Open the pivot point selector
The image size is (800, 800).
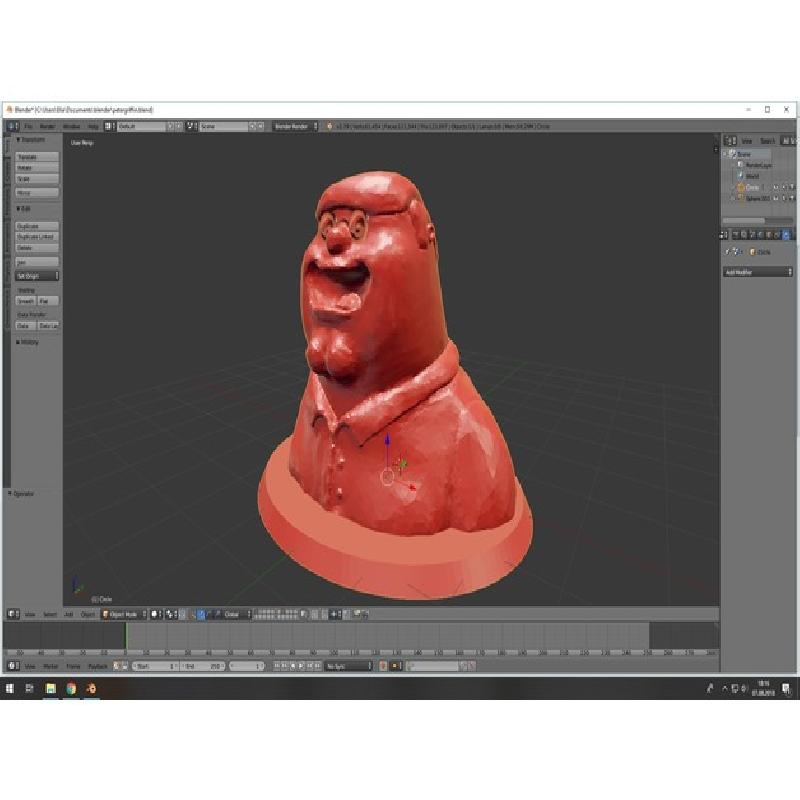[171, 614]
